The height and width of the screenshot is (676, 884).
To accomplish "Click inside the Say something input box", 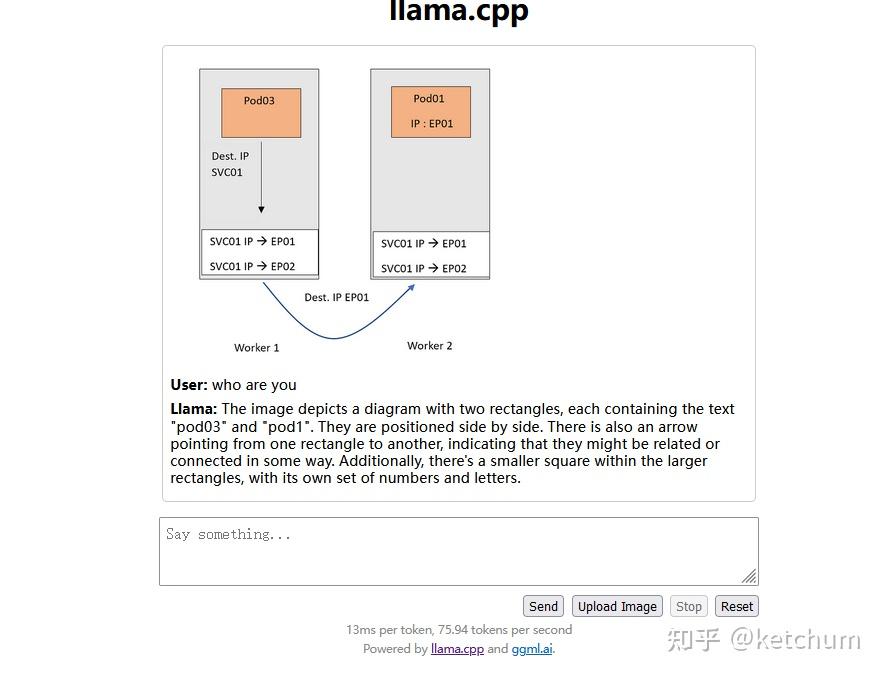I will 458,550.
